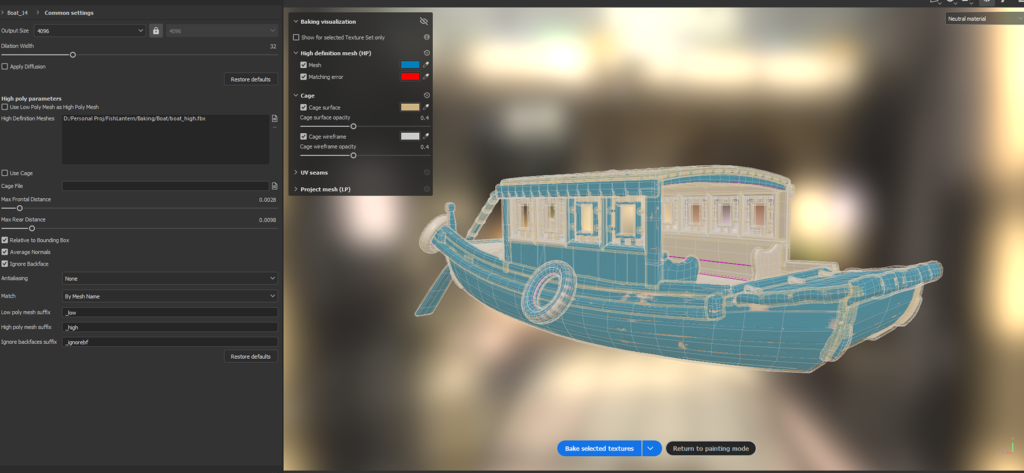
Task: Open the Output Size 4096 dropdown
Action: click(x=90, y=31)
